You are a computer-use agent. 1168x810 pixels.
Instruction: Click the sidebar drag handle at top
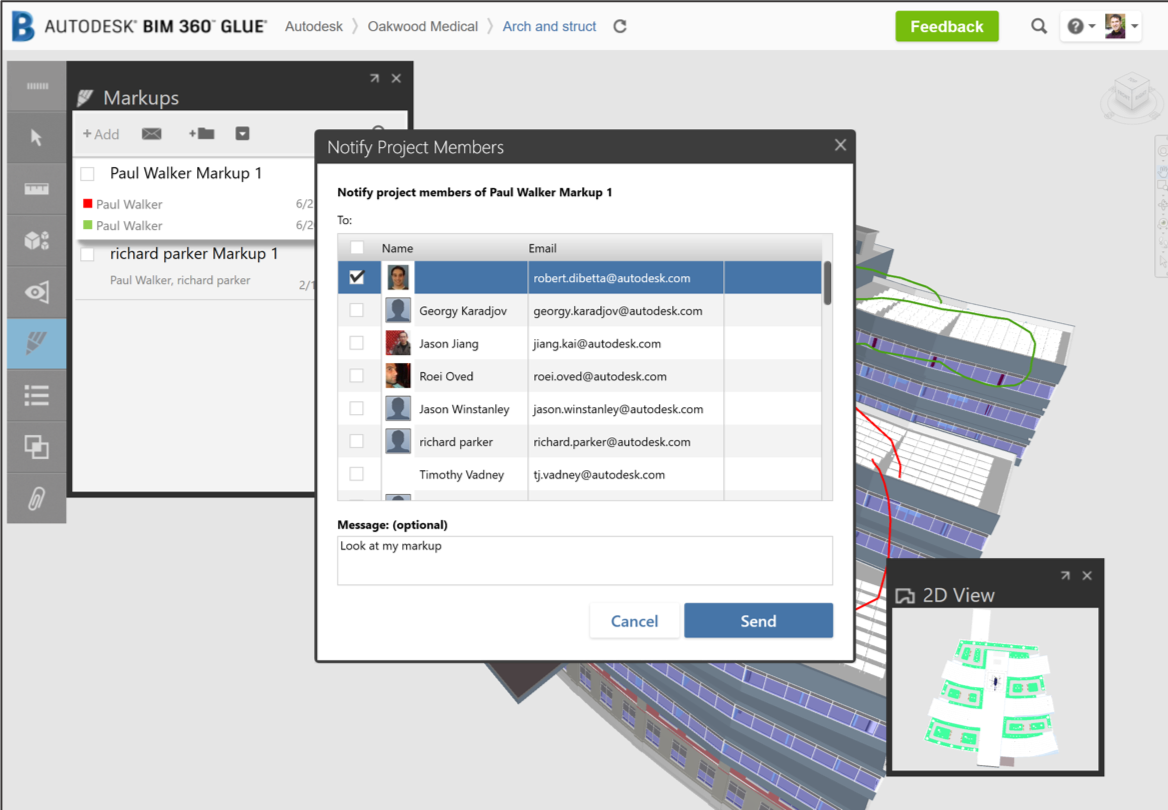pos(36,86)
